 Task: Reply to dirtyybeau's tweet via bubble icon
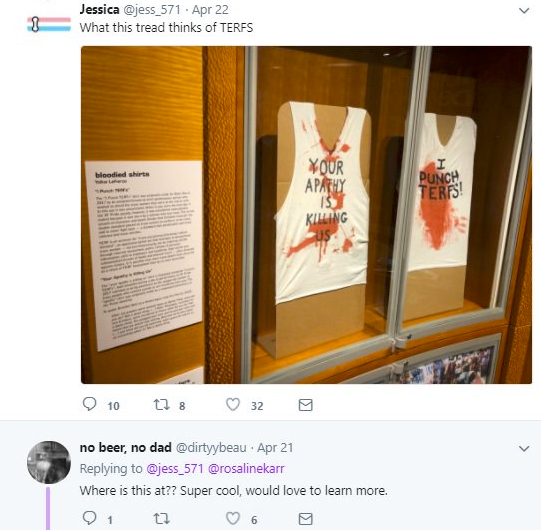coord(90,518)
